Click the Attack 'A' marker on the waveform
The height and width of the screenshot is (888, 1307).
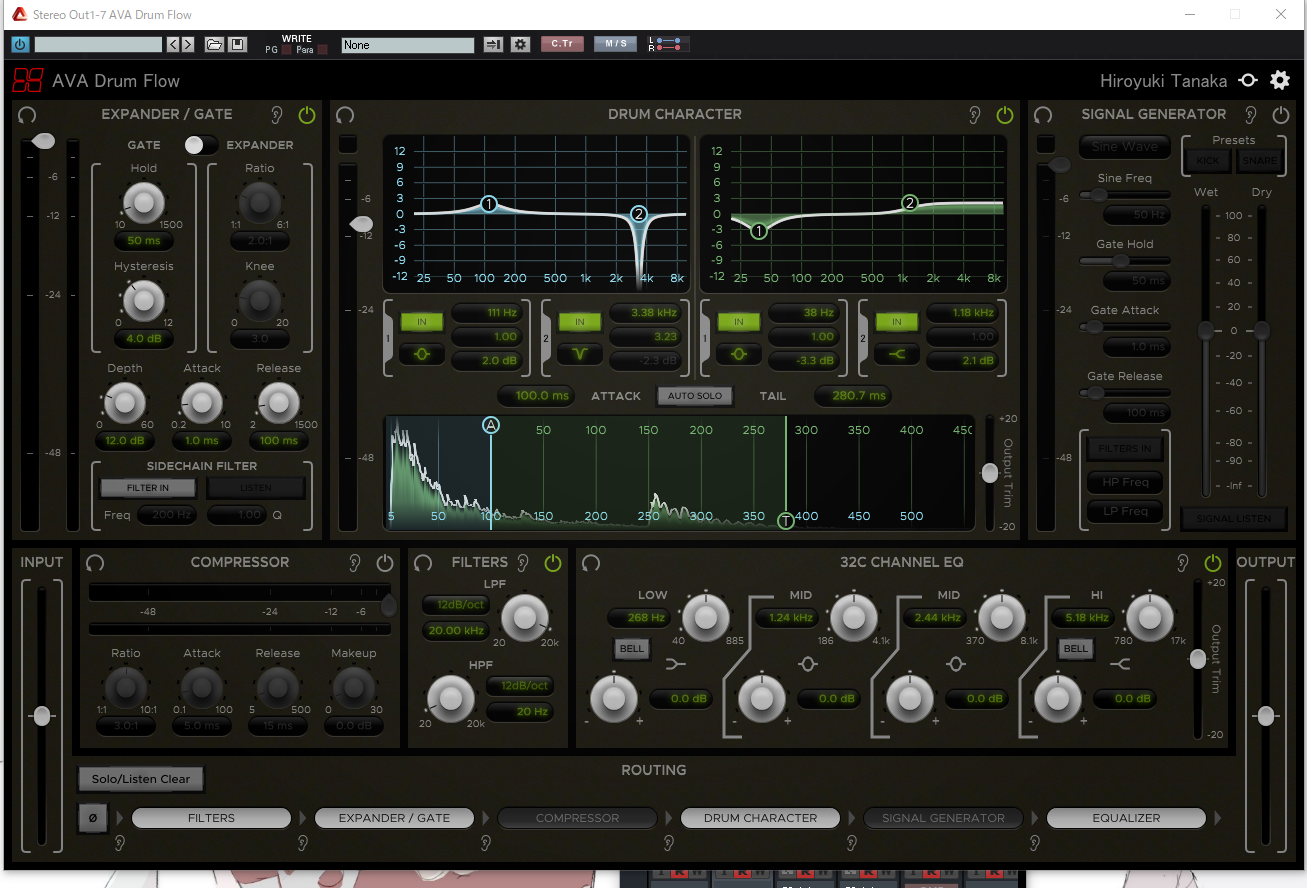coord(491,425)
